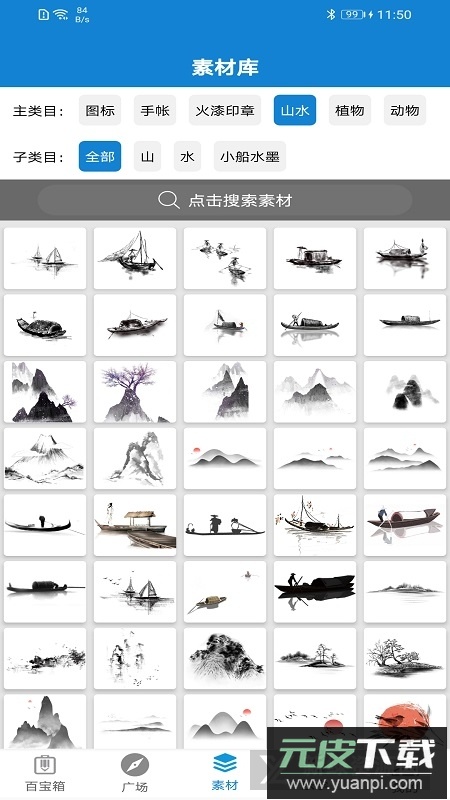Open the dark woven-canopy boat thumbnail
Viewport: 450px width, 800px height.
coord(45,325)
